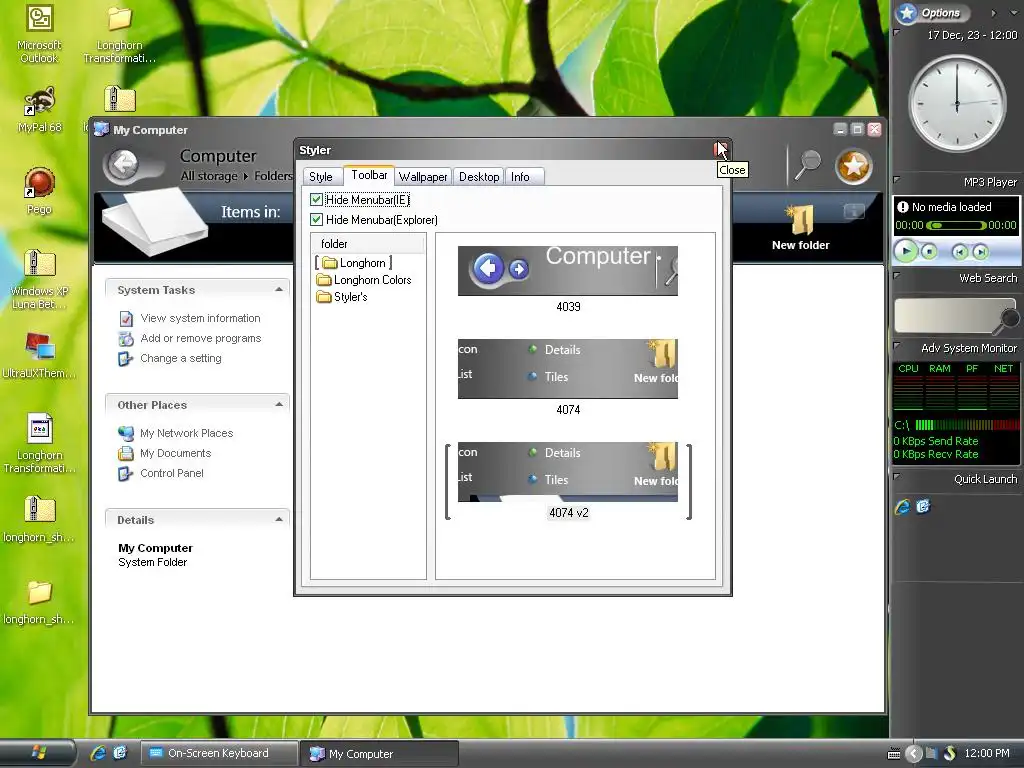Click View system information link
The width and height of the screenshot is (1024, 768).
(x=200, y=318)
